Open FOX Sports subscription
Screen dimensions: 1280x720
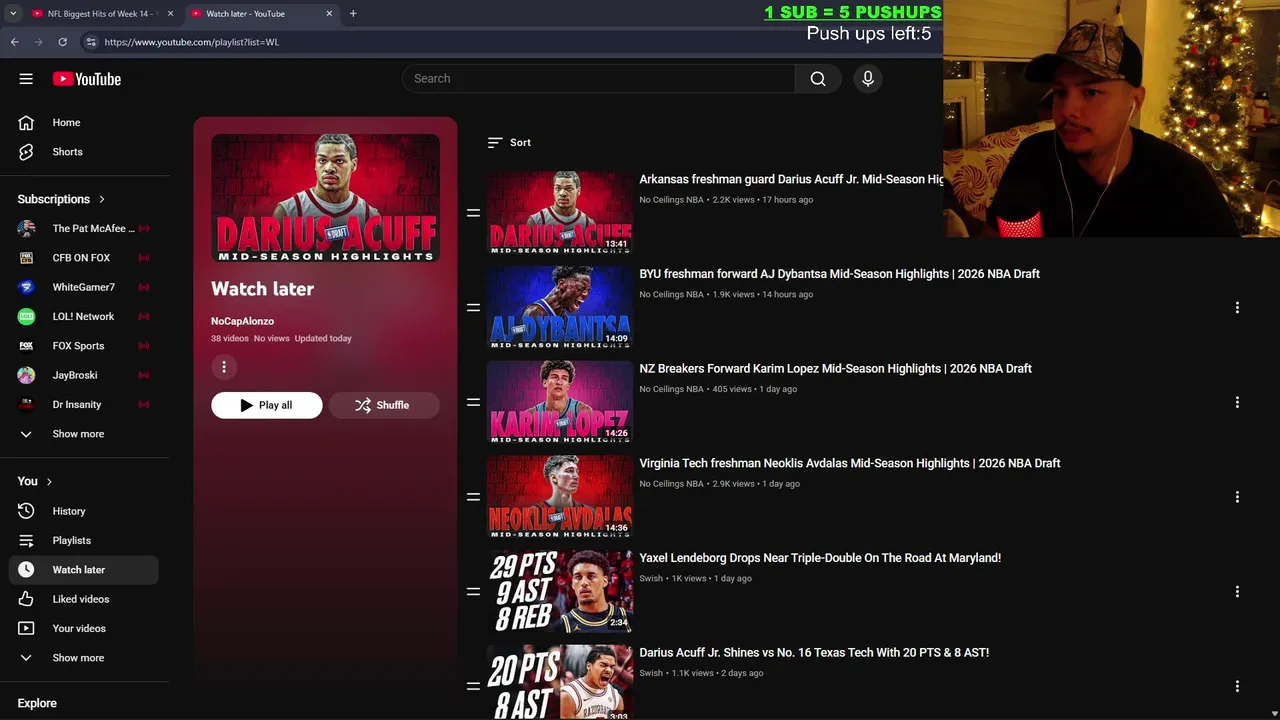[x=84, y=346]
